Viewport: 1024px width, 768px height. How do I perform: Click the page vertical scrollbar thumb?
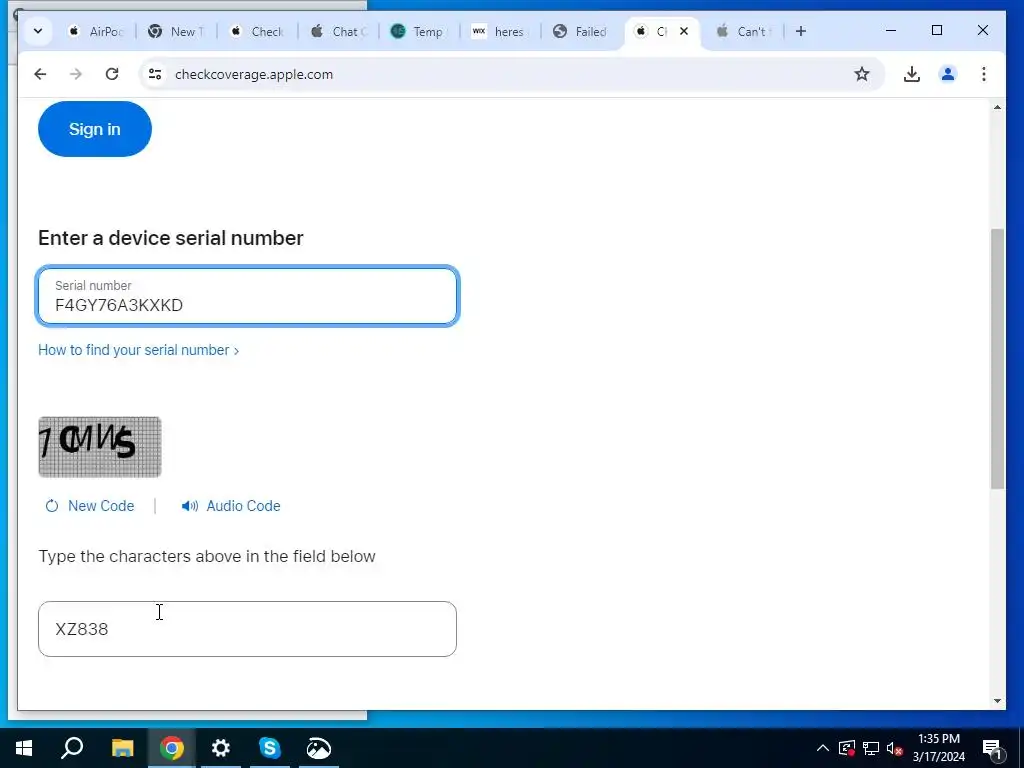(997, 359)
